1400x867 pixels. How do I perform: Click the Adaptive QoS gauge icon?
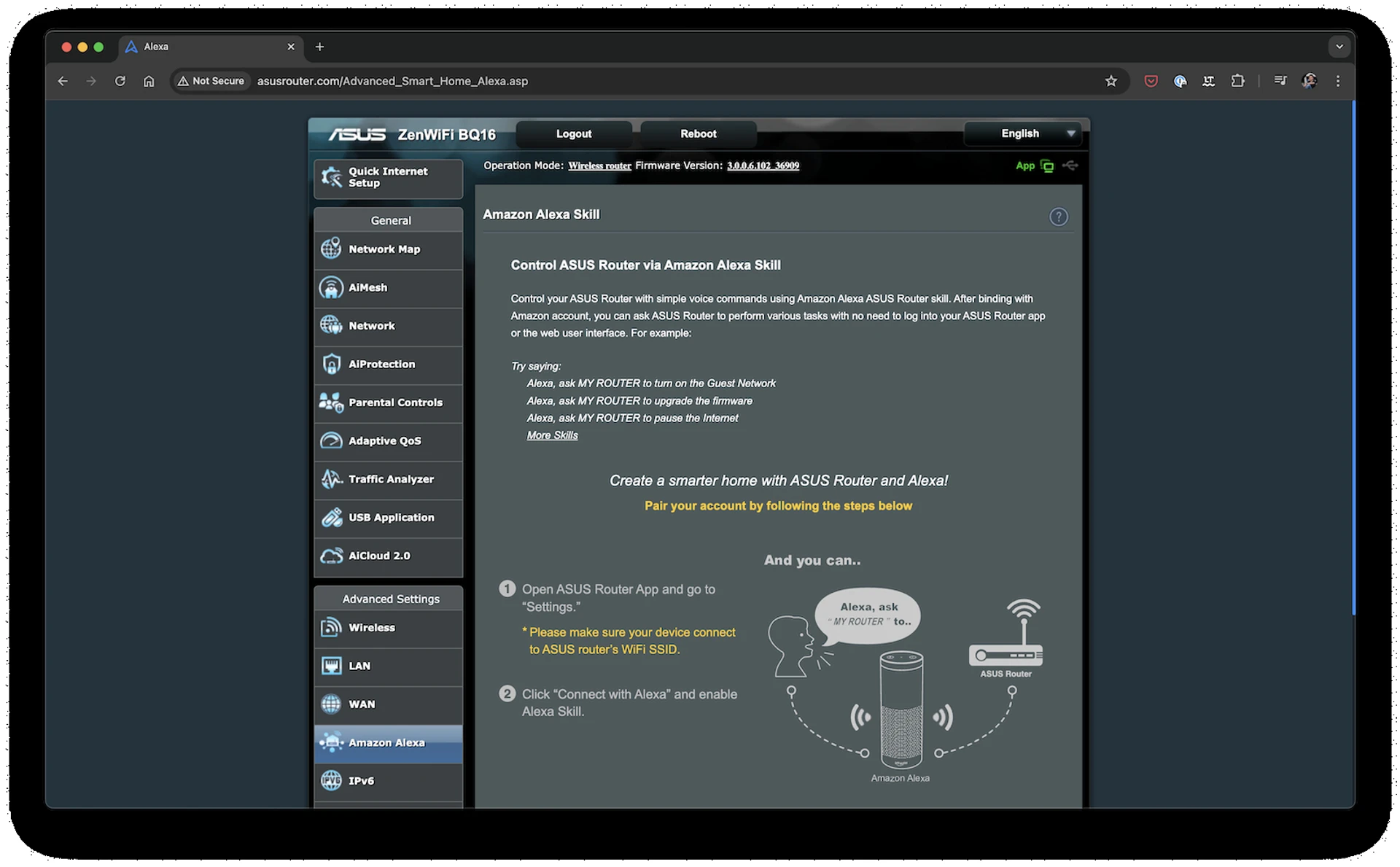click(x=331, y=440)
